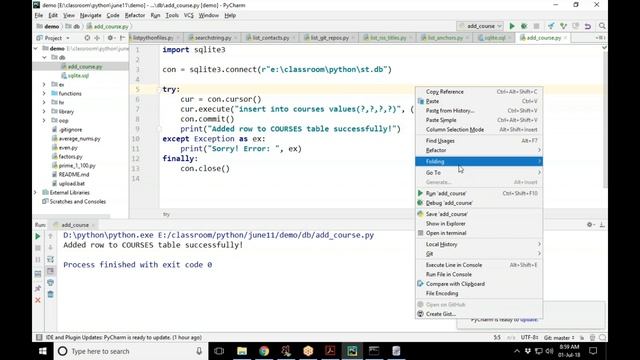Open PyCharm from the Windows taskbar
The height and width of the screenshot is (360, 640).
click(352, 351)
